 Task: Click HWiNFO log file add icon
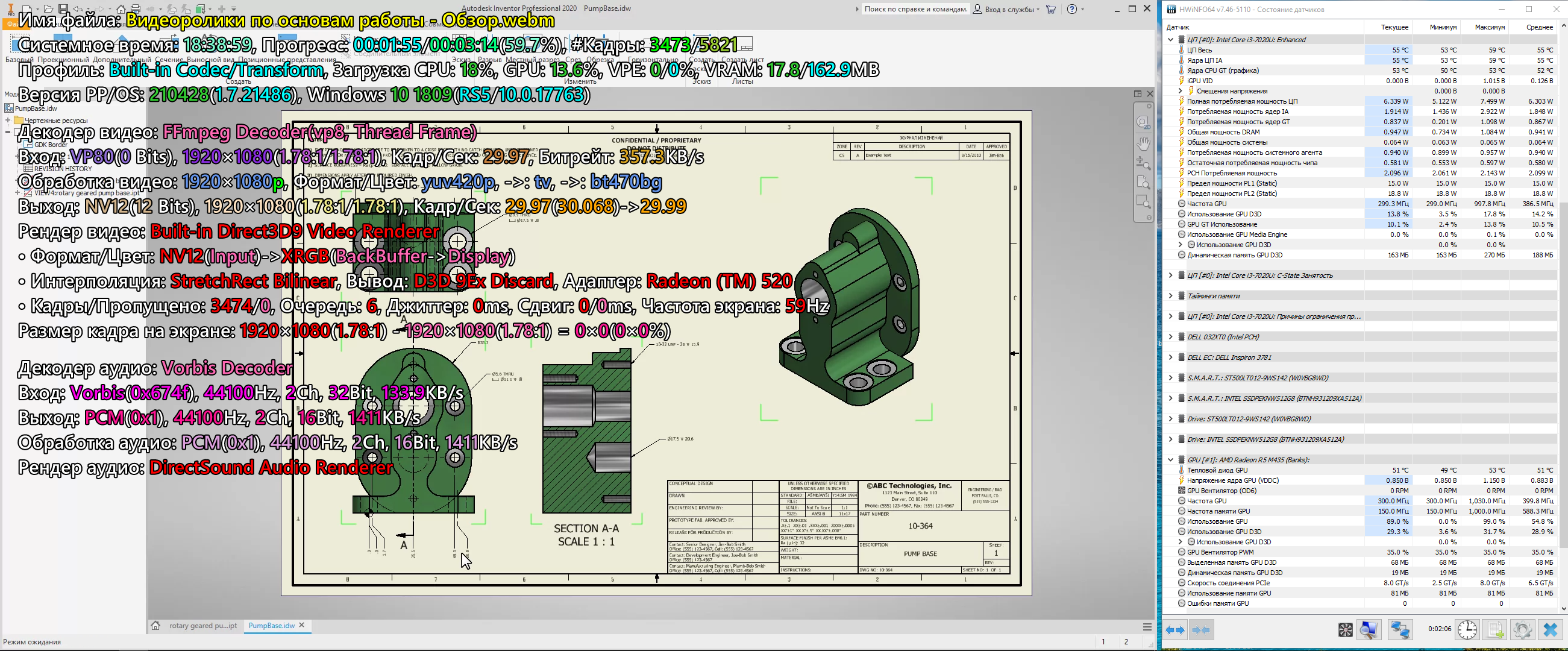1495,630
